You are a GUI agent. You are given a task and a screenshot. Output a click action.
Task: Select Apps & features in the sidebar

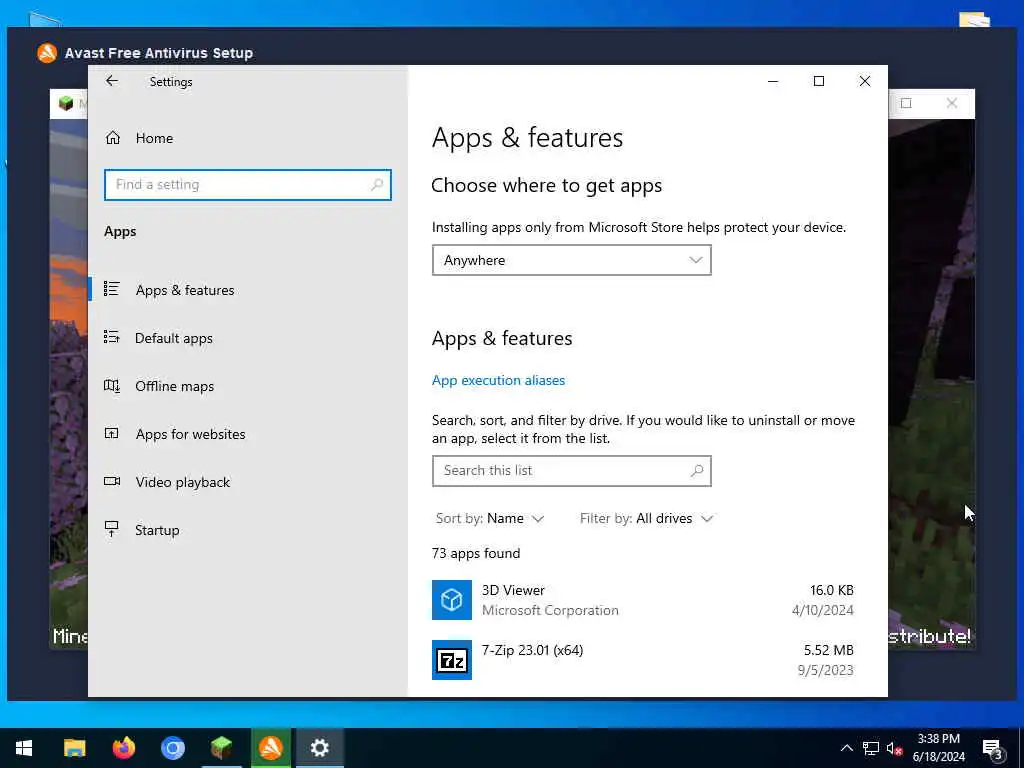248,290
